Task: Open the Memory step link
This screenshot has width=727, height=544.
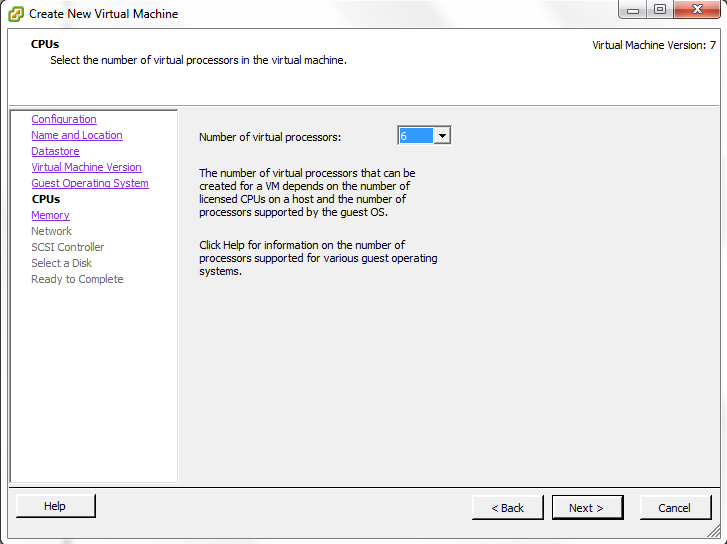Action: click(x=50, y=215)
